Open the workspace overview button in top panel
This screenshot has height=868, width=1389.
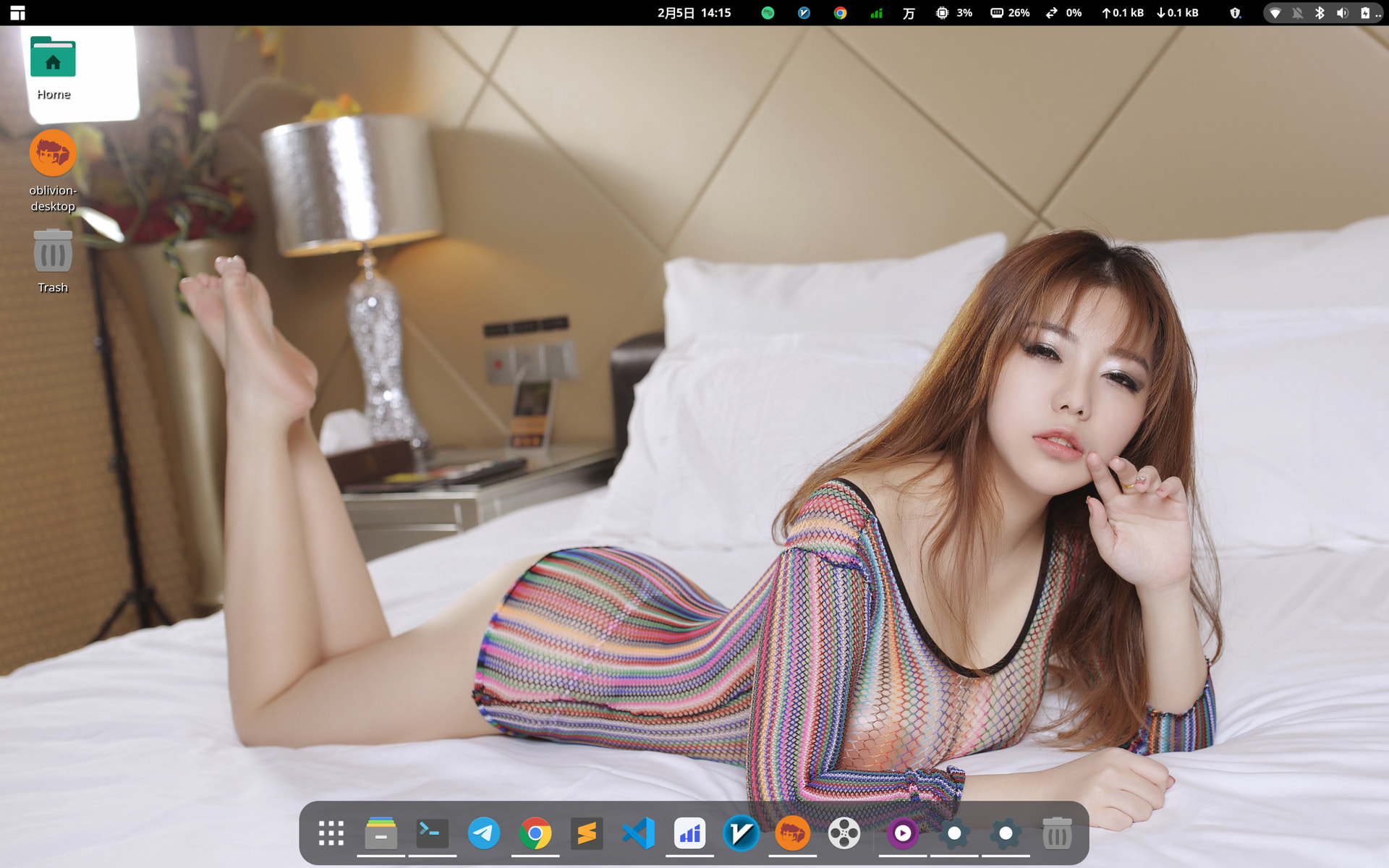[x=17, y=12]
